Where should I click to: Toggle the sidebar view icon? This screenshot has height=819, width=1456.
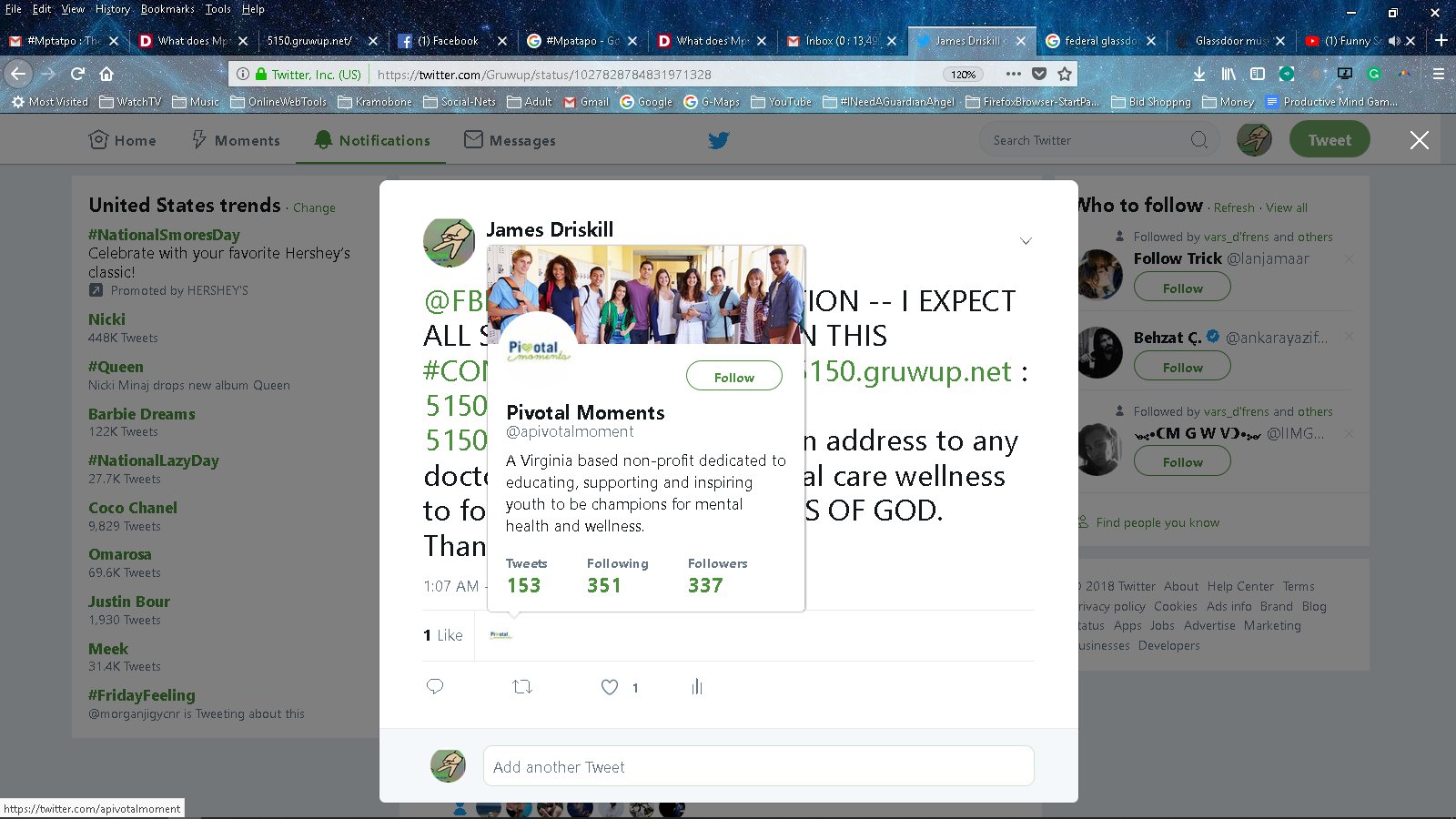(1258, 74)
